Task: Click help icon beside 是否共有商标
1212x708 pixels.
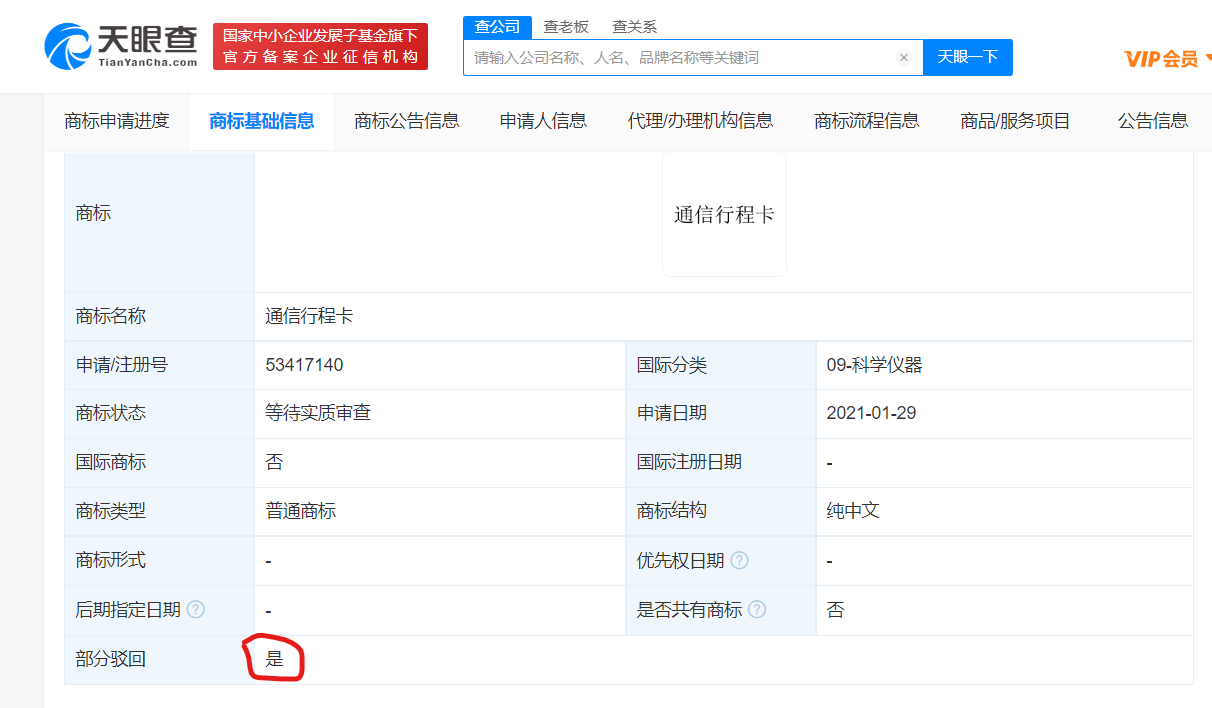Action: (x=757, y=610)
